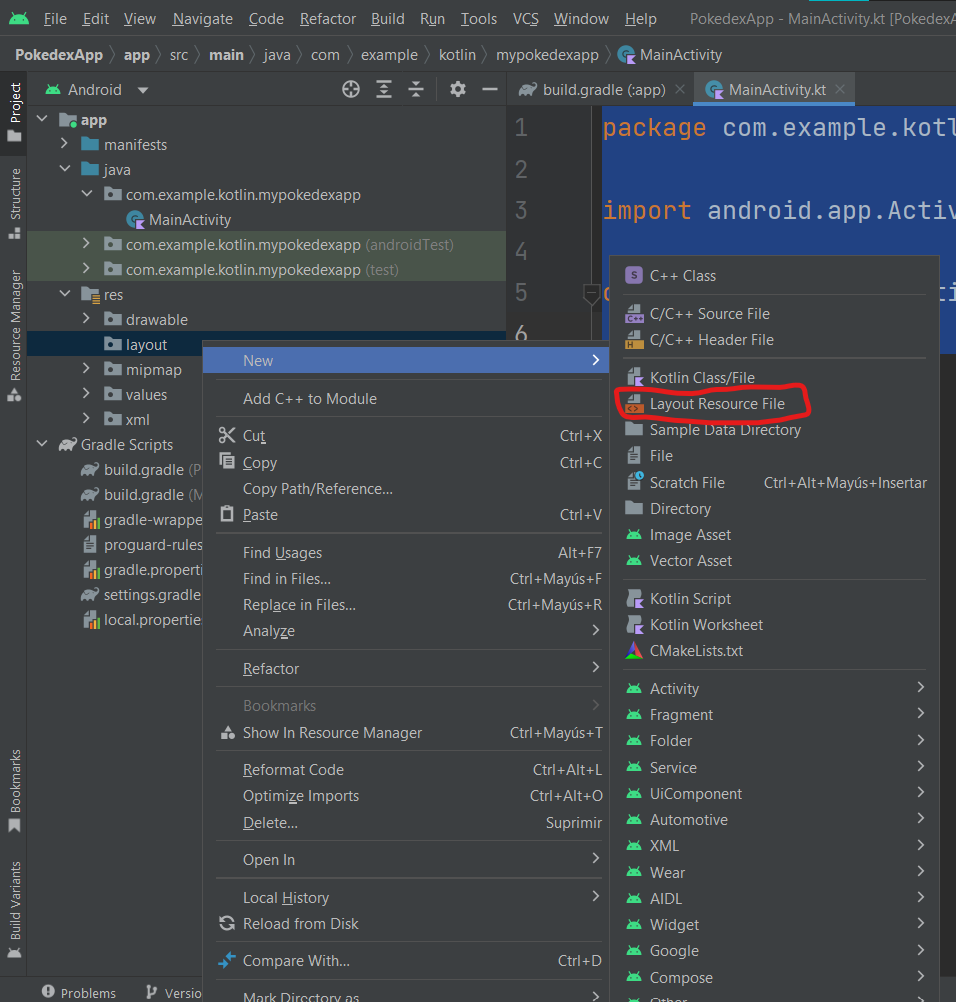Screen dimensions: 956x1002
Task: Open Project panel settings gear
Action: click(458, 90)
